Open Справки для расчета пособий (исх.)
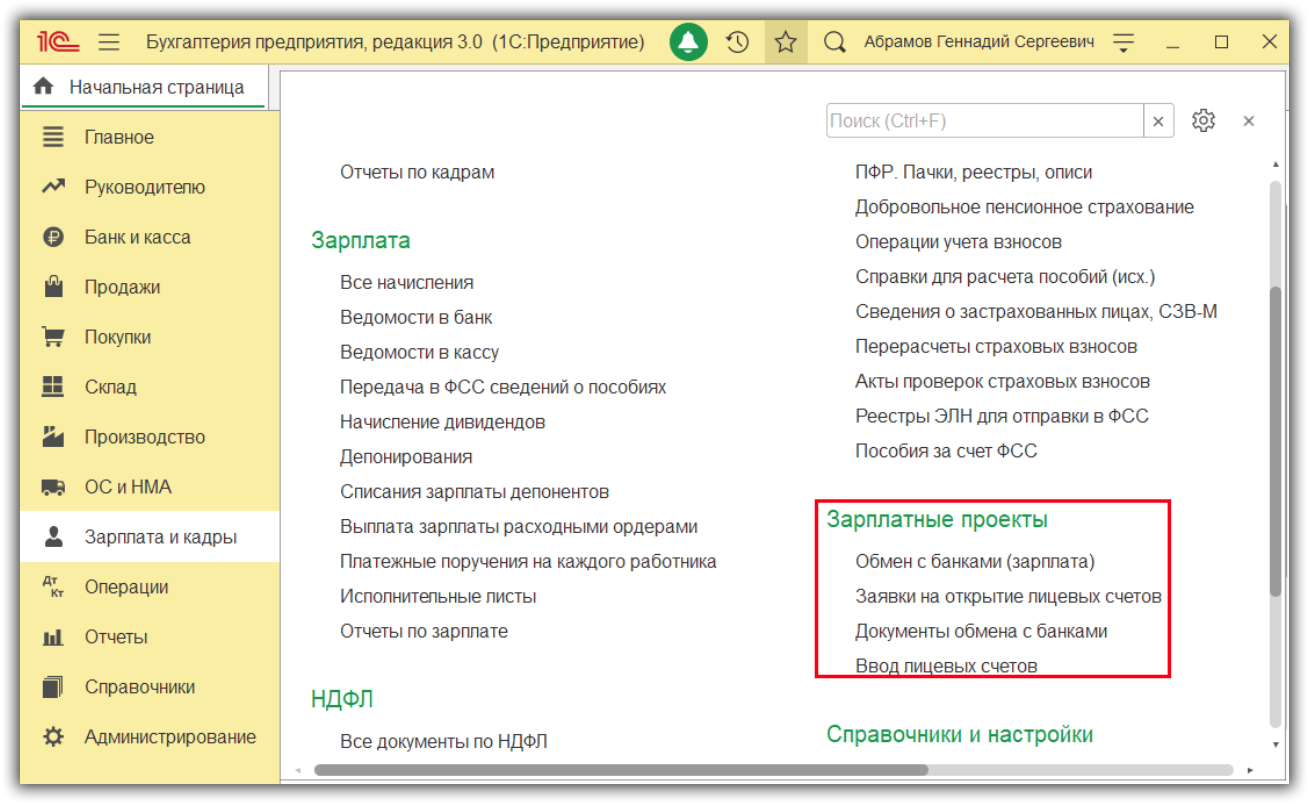This screenshot has height=804, width=1309. (x=1005, y=277)
